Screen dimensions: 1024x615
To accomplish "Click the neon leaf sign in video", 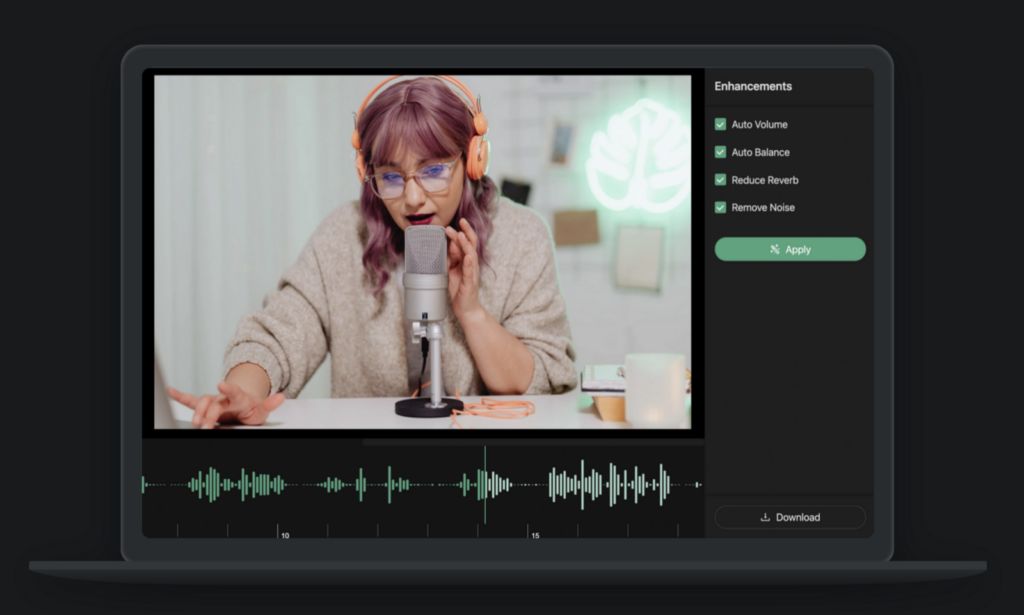I will (638, 155).
